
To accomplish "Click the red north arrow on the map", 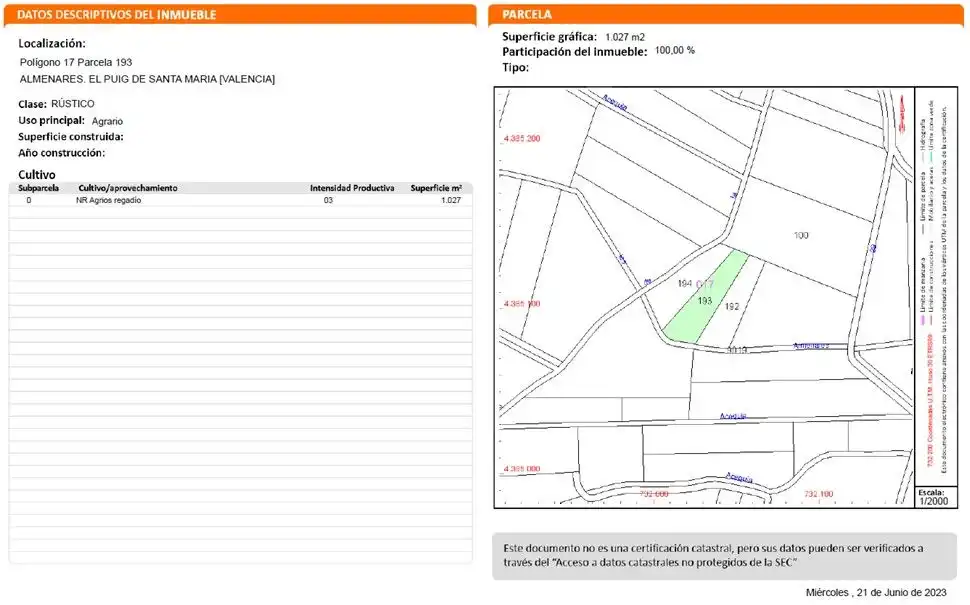I will click(x=901, y=112).
